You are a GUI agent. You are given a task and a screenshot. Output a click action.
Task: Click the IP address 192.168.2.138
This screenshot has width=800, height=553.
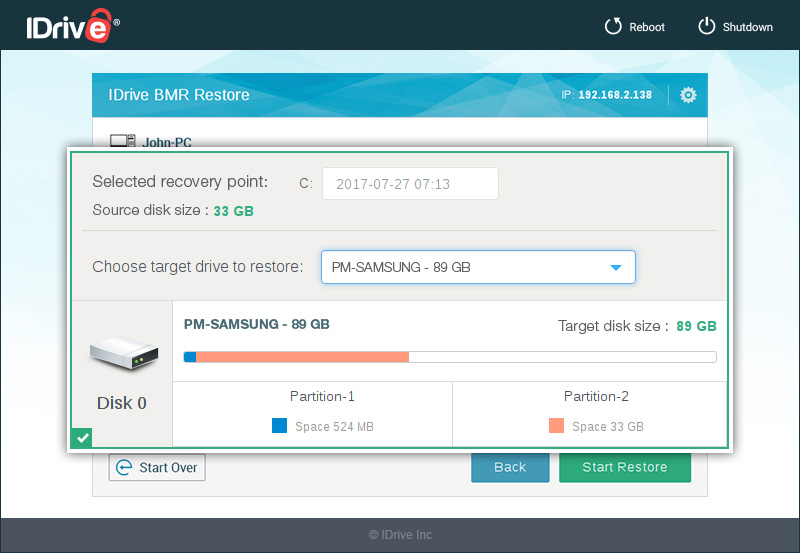pos(614,95)
